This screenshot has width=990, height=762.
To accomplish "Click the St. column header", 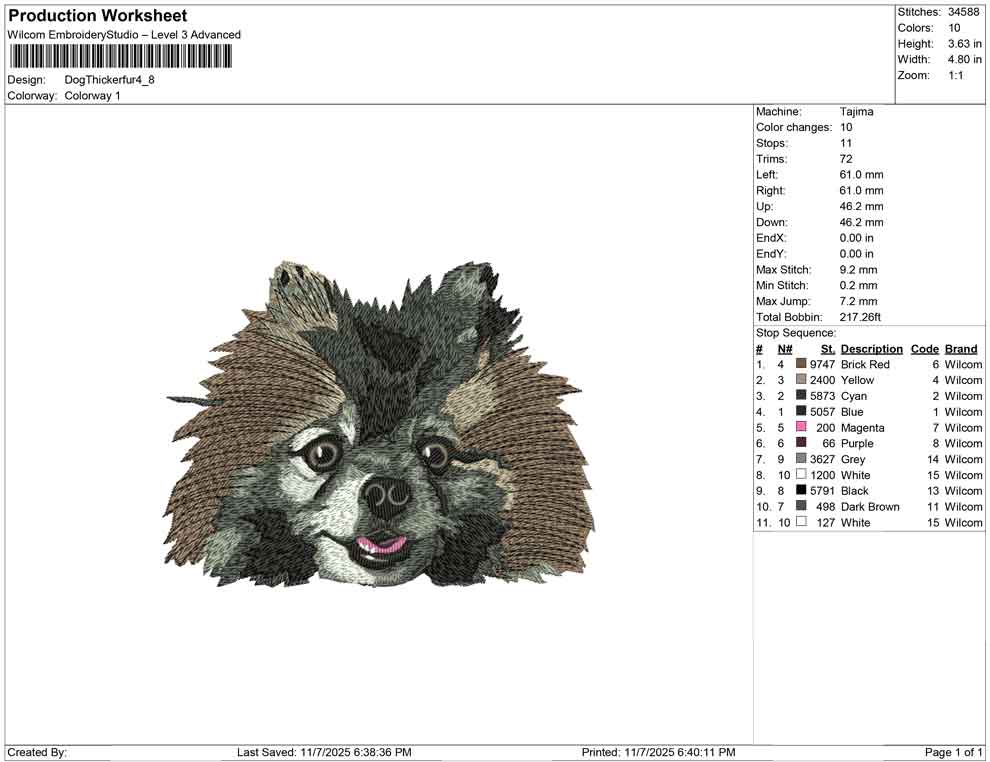I will [827, 348].
